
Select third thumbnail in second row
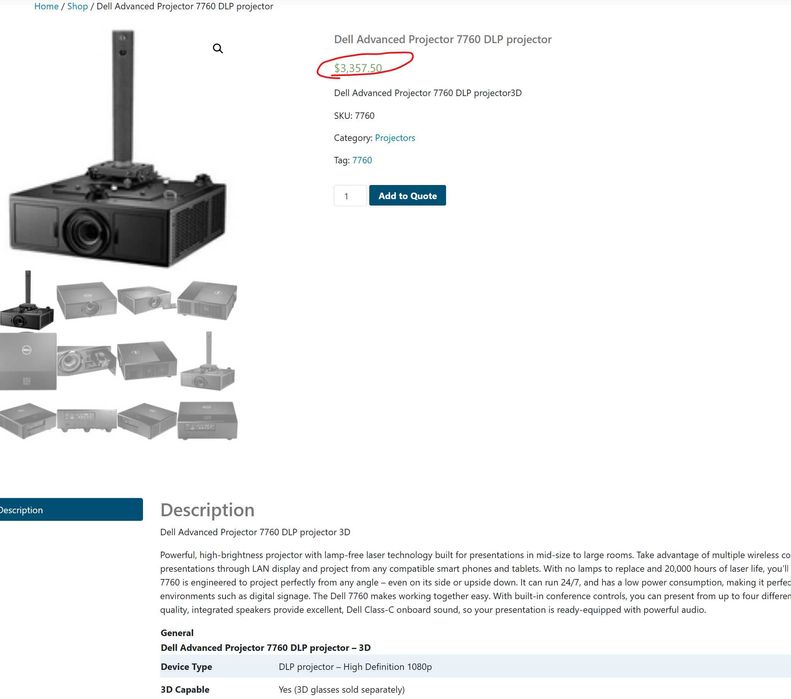tap(147, 360)
